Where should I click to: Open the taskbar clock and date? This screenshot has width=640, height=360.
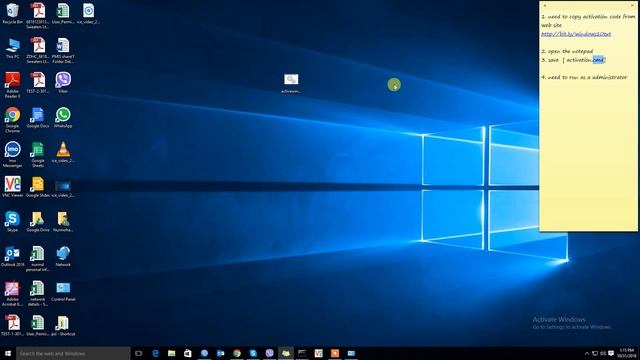pyautogui.click(x=627, y=353)
